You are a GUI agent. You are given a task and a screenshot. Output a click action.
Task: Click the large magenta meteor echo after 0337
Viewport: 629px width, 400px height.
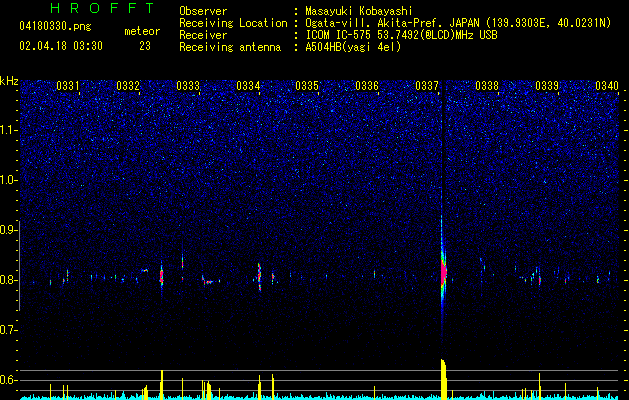click(x=443, y=273)
